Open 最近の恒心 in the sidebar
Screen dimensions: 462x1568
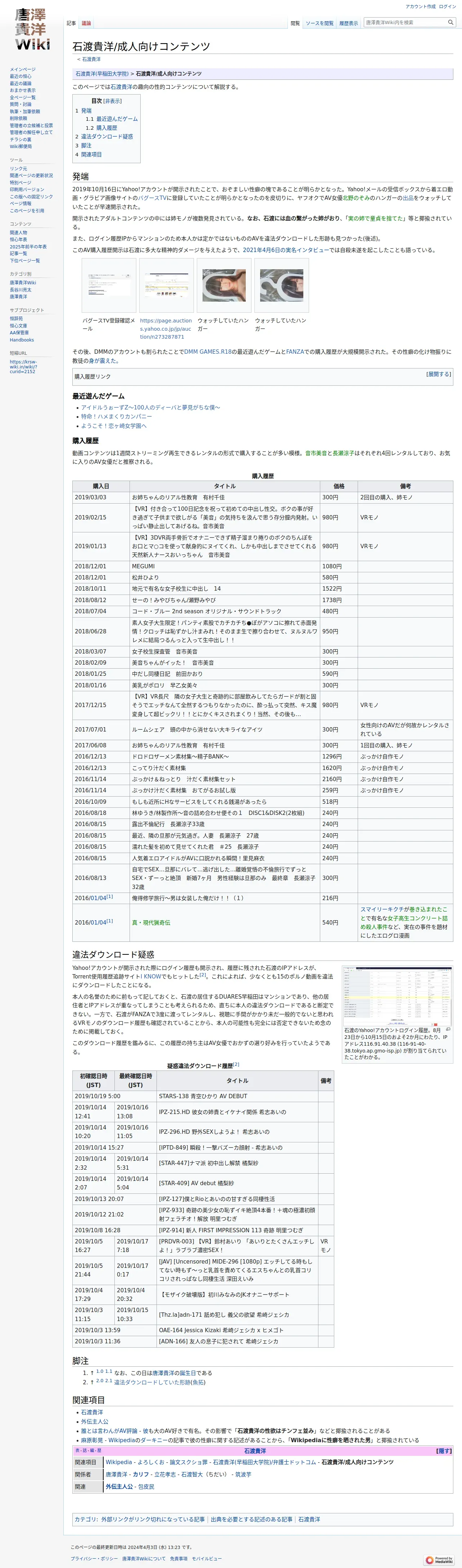[x=21, y=77]
